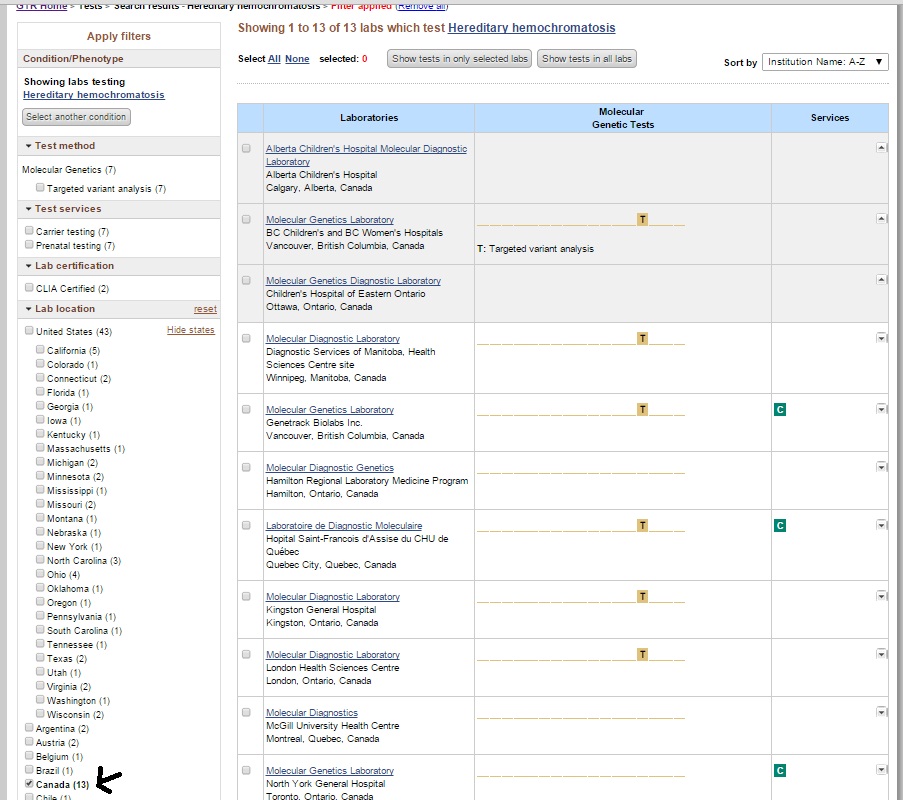
Task: Check the Carrier testing filter
Action: point(29,231)
